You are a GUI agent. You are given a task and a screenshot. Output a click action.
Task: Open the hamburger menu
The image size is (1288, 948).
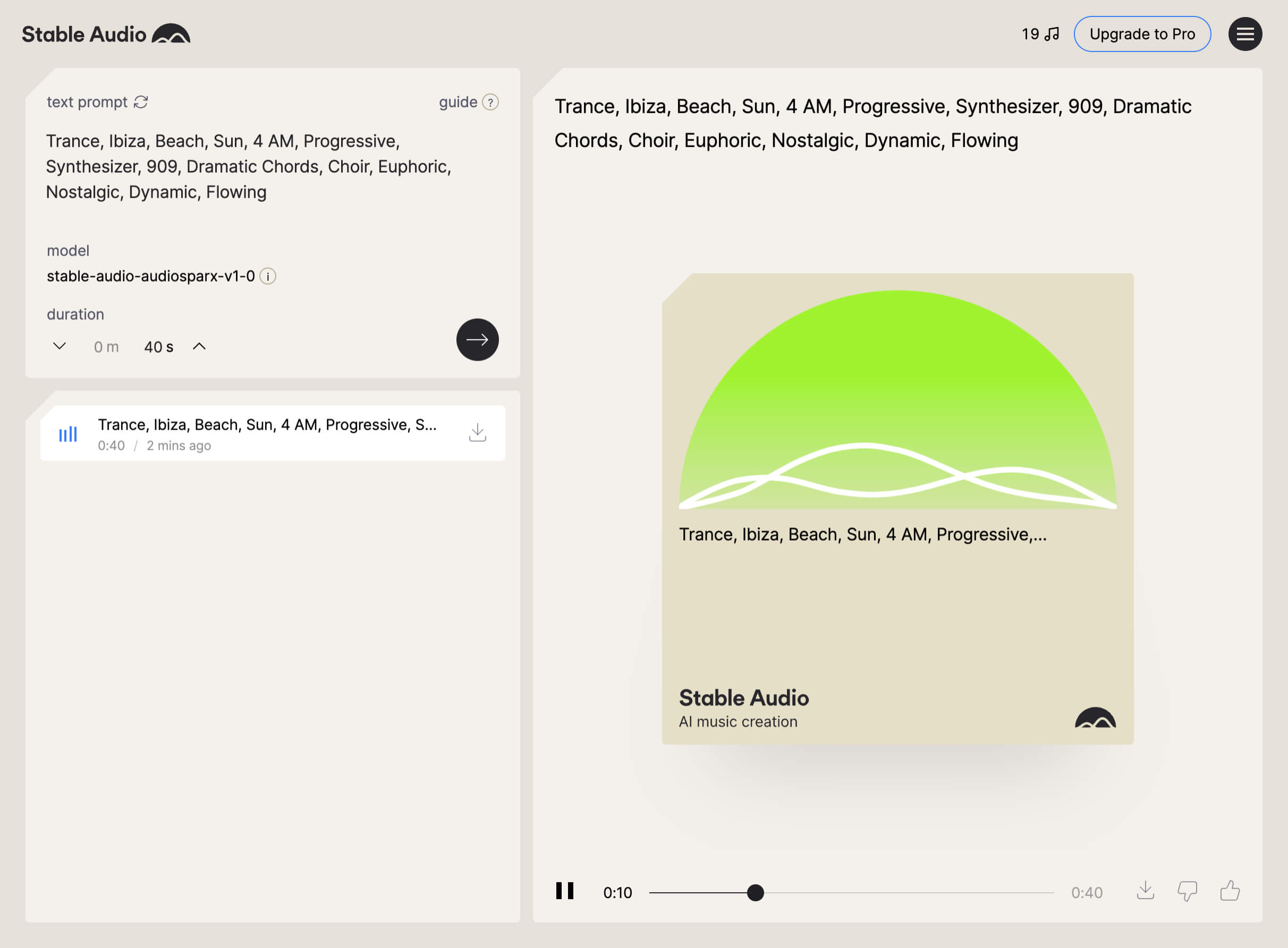click(x=1244, y=35)
